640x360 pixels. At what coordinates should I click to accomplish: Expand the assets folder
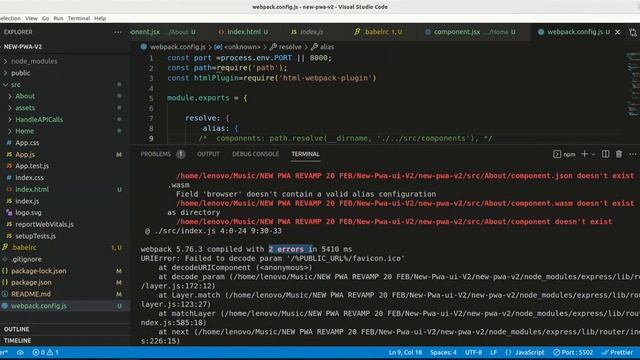coord(25,108)
